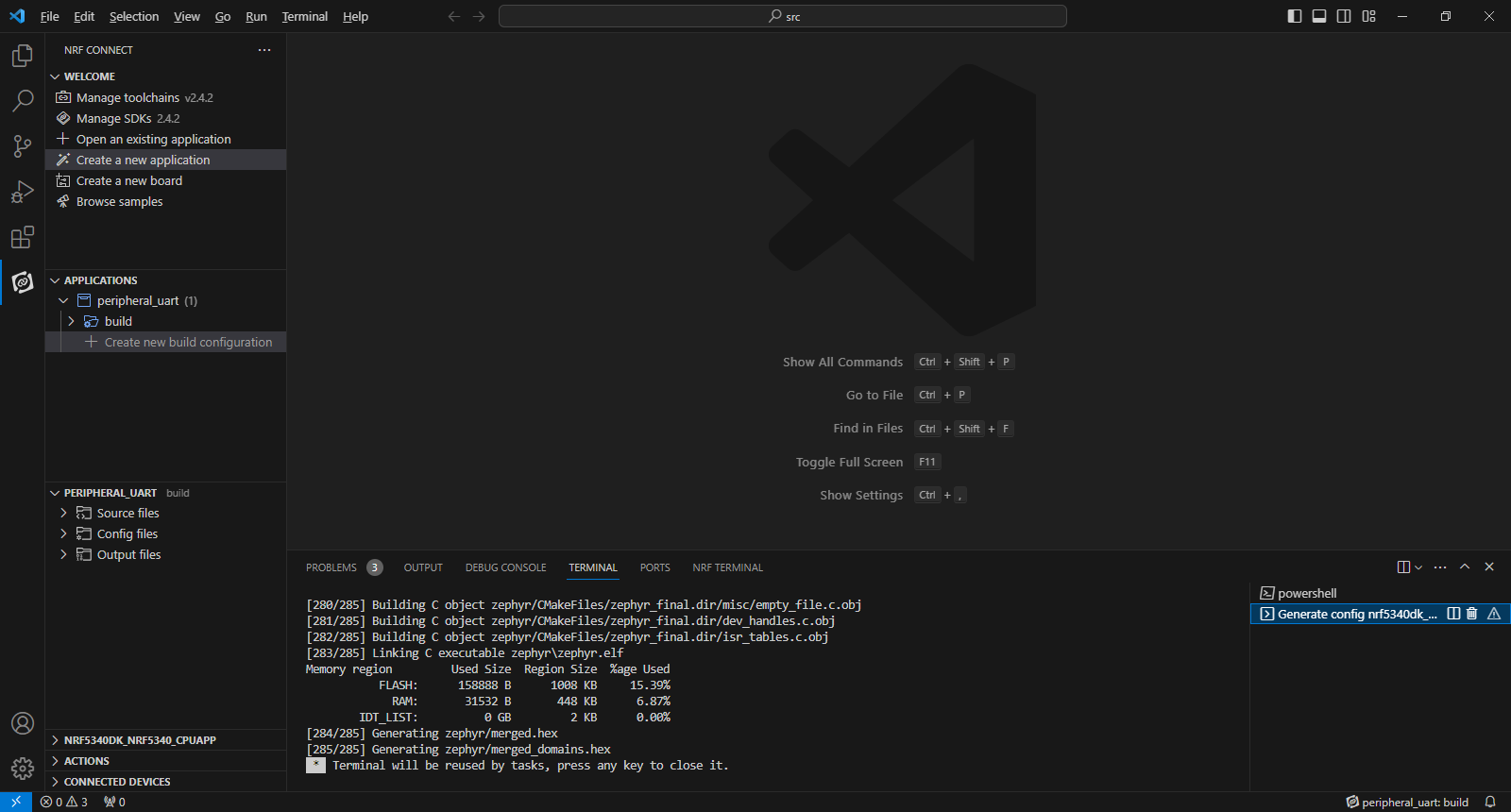This screenshot has width=1511, height=812.
Task: Select the nRF Connect activity bar icon
Action: point(23,282)
